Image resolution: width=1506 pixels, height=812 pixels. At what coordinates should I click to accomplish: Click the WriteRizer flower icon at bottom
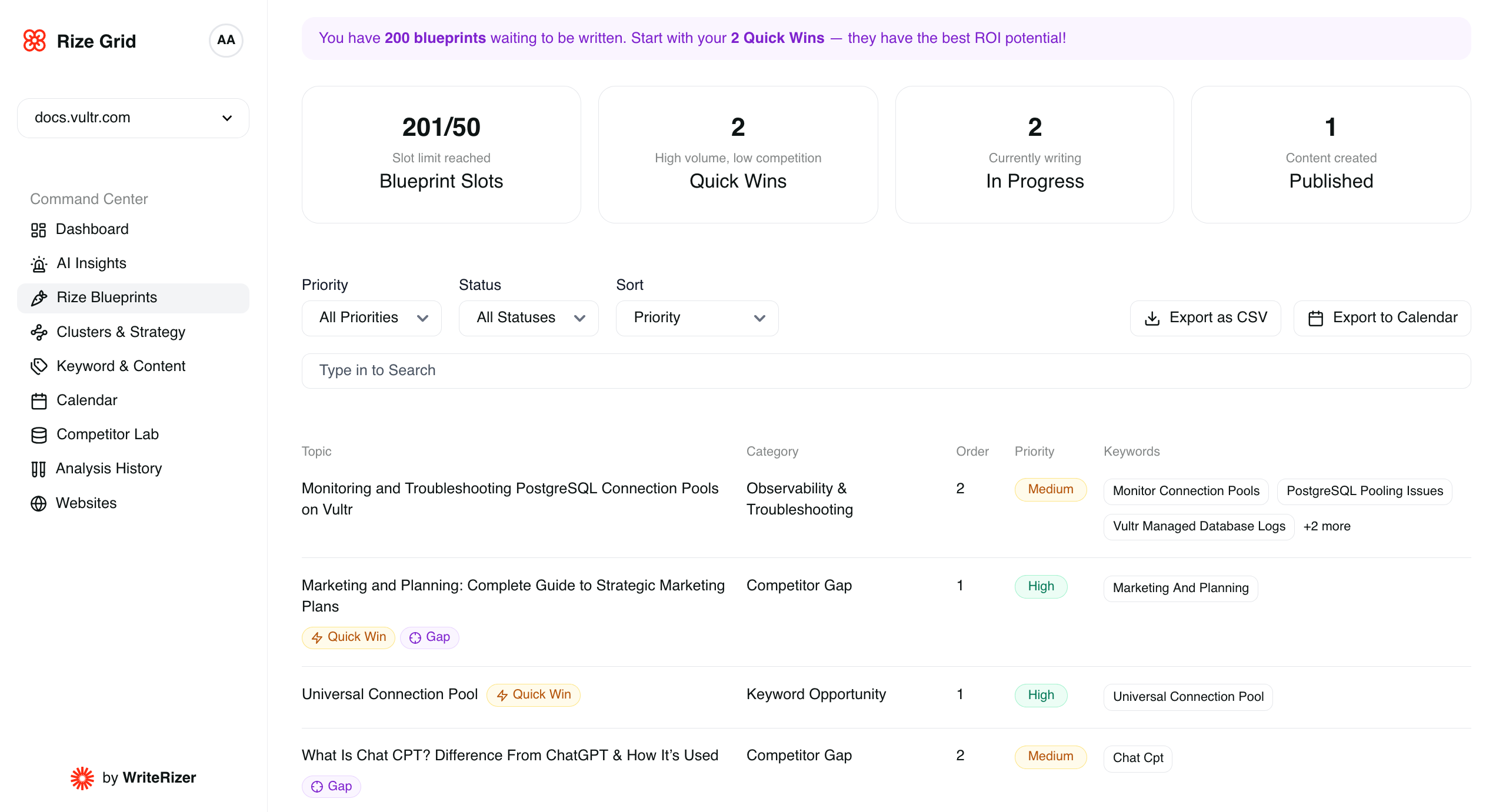pos(82,777)
